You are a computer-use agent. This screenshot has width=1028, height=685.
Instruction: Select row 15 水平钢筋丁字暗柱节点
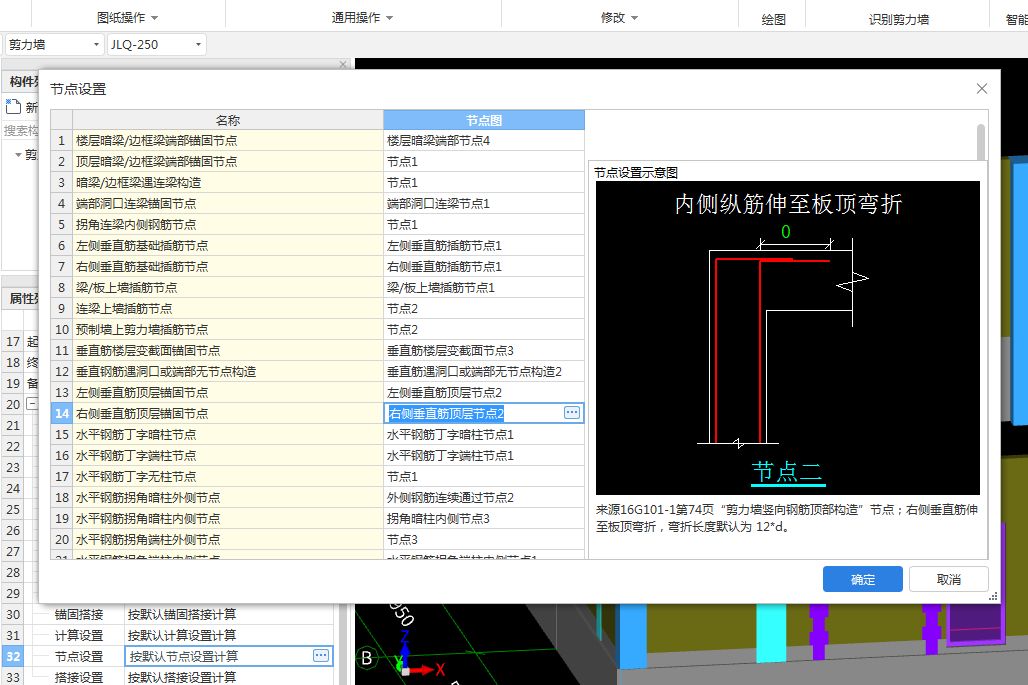(227, 434)
